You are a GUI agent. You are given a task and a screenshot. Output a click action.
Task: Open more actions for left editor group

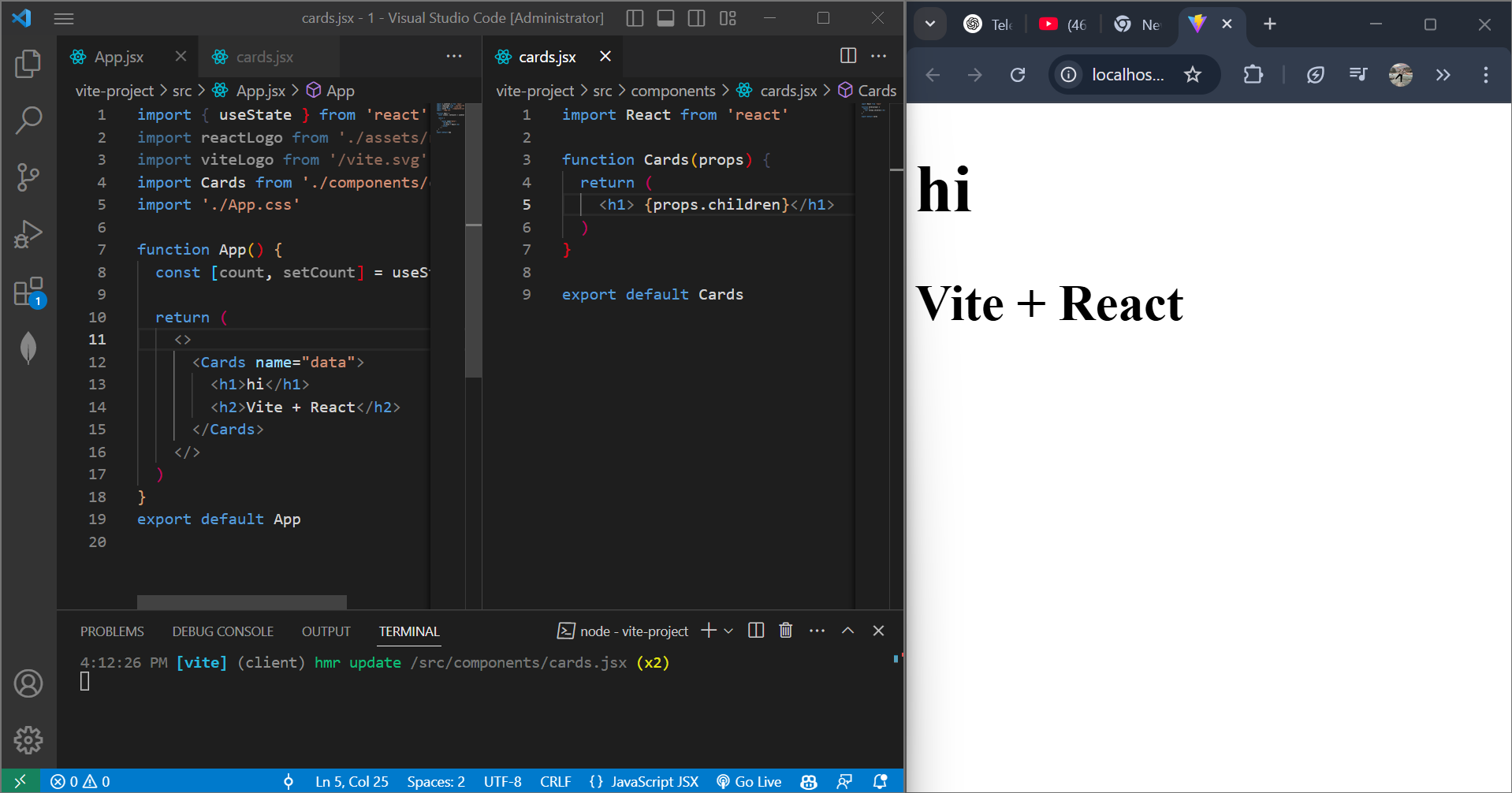[454, 56]
